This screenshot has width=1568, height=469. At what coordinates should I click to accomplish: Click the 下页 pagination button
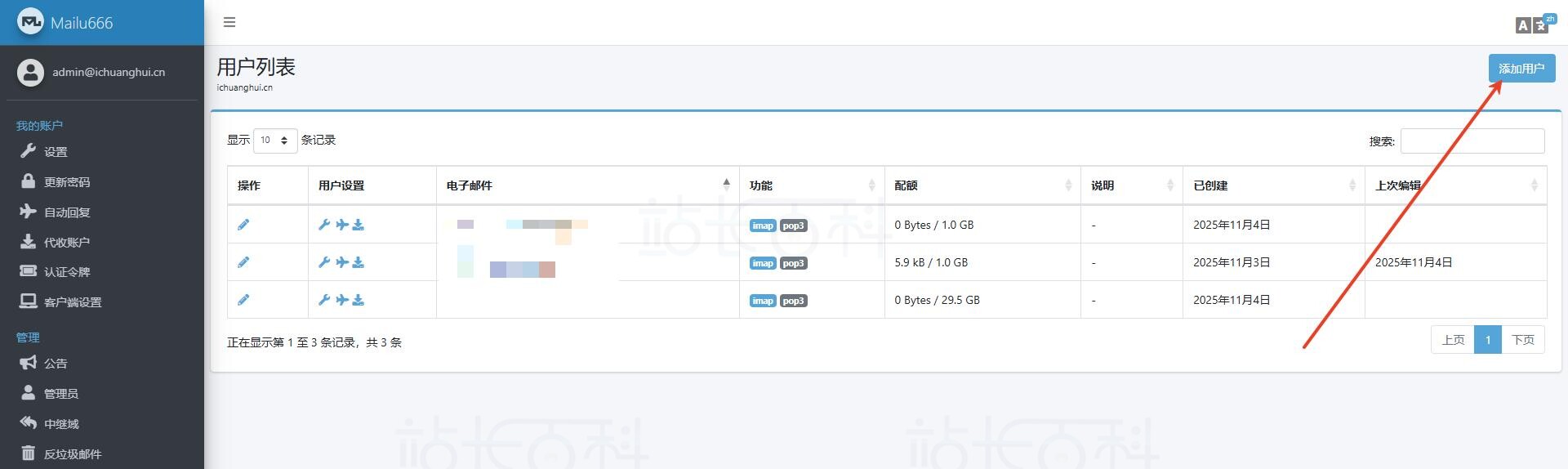click(x=1522, y=340)
